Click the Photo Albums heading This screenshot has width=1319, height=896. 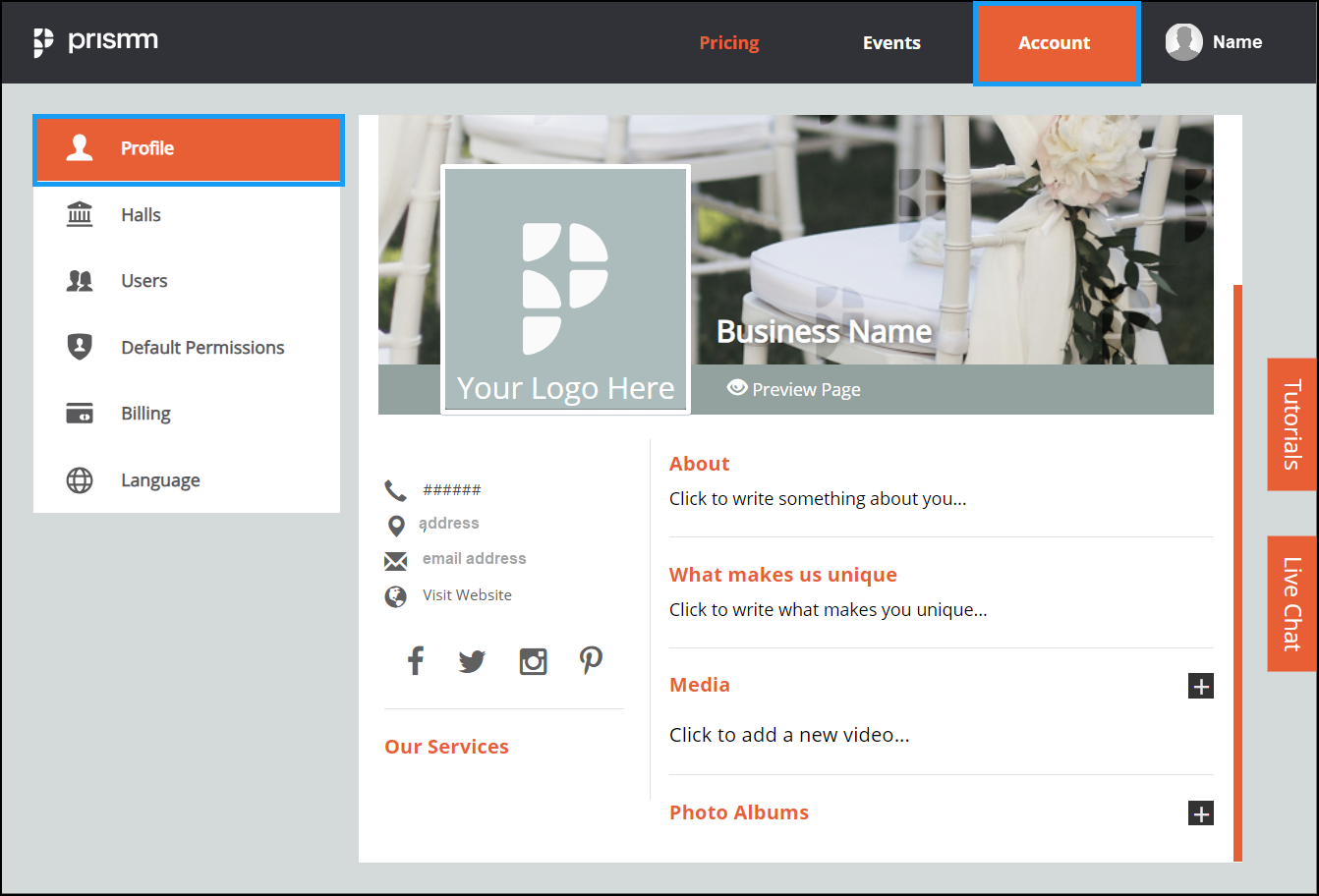coord(739,812)
